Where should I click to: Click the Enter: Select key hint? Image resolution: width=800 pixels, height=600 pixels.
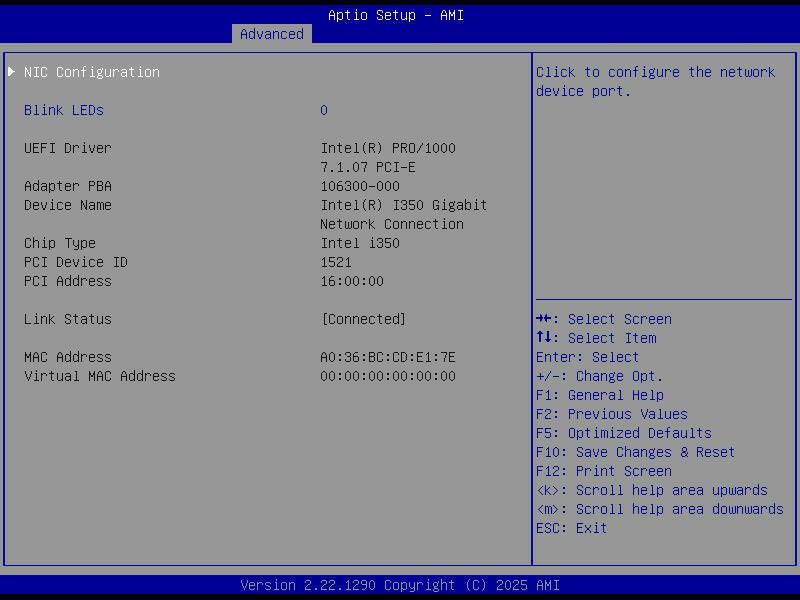pos(587,357)
